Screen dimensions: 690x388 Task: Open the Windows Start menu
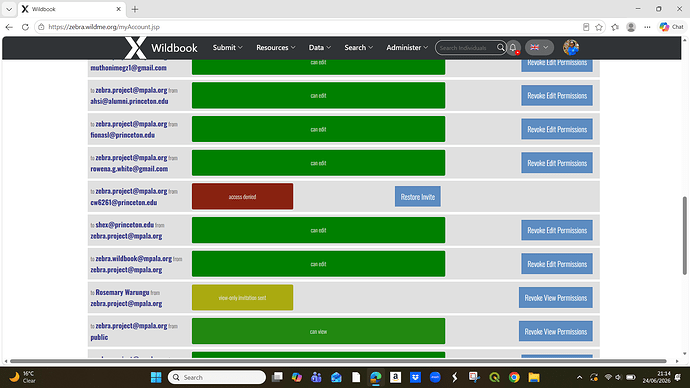pos(156,377)
